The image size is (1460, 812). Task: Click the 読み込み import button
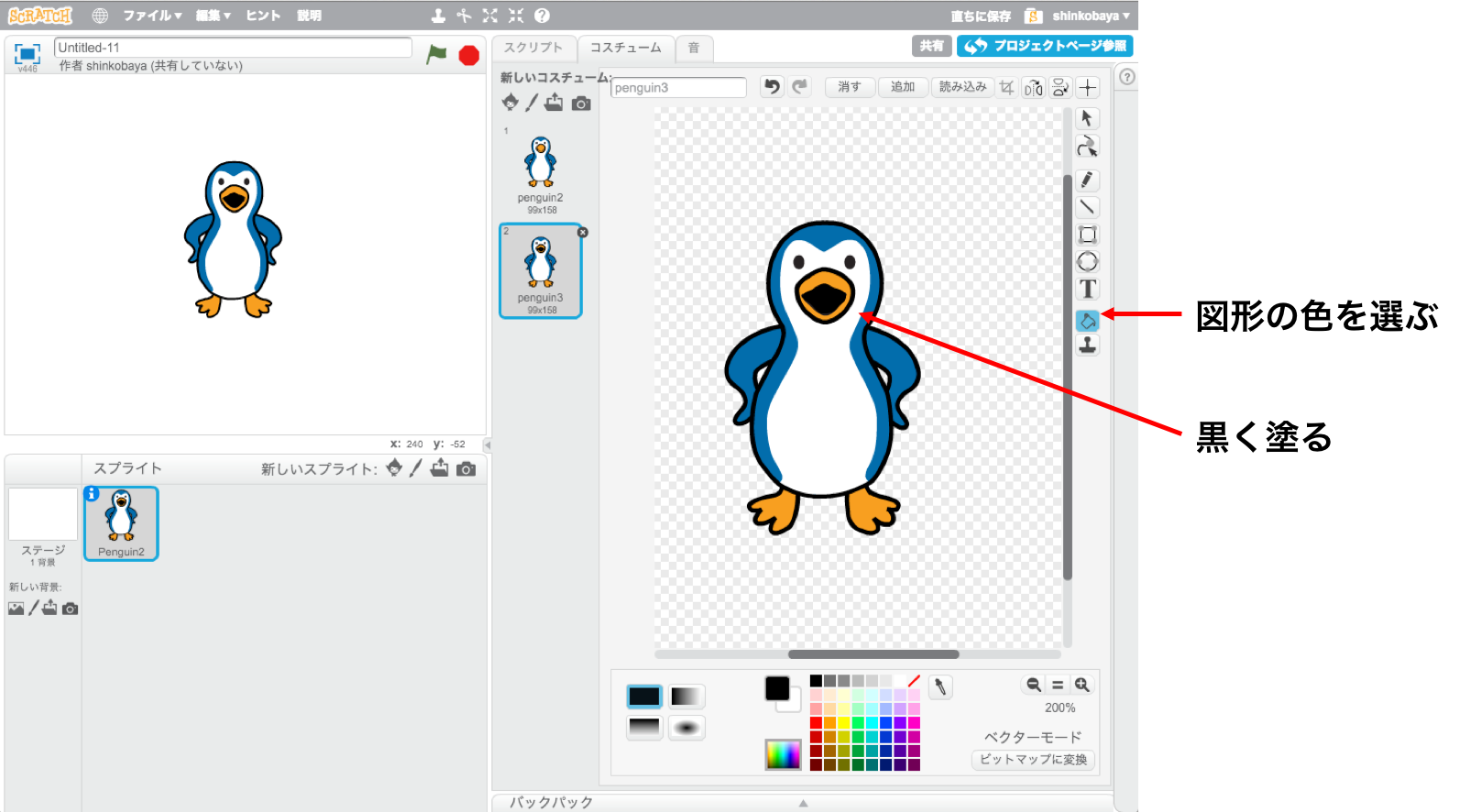[x=962, y=86]
